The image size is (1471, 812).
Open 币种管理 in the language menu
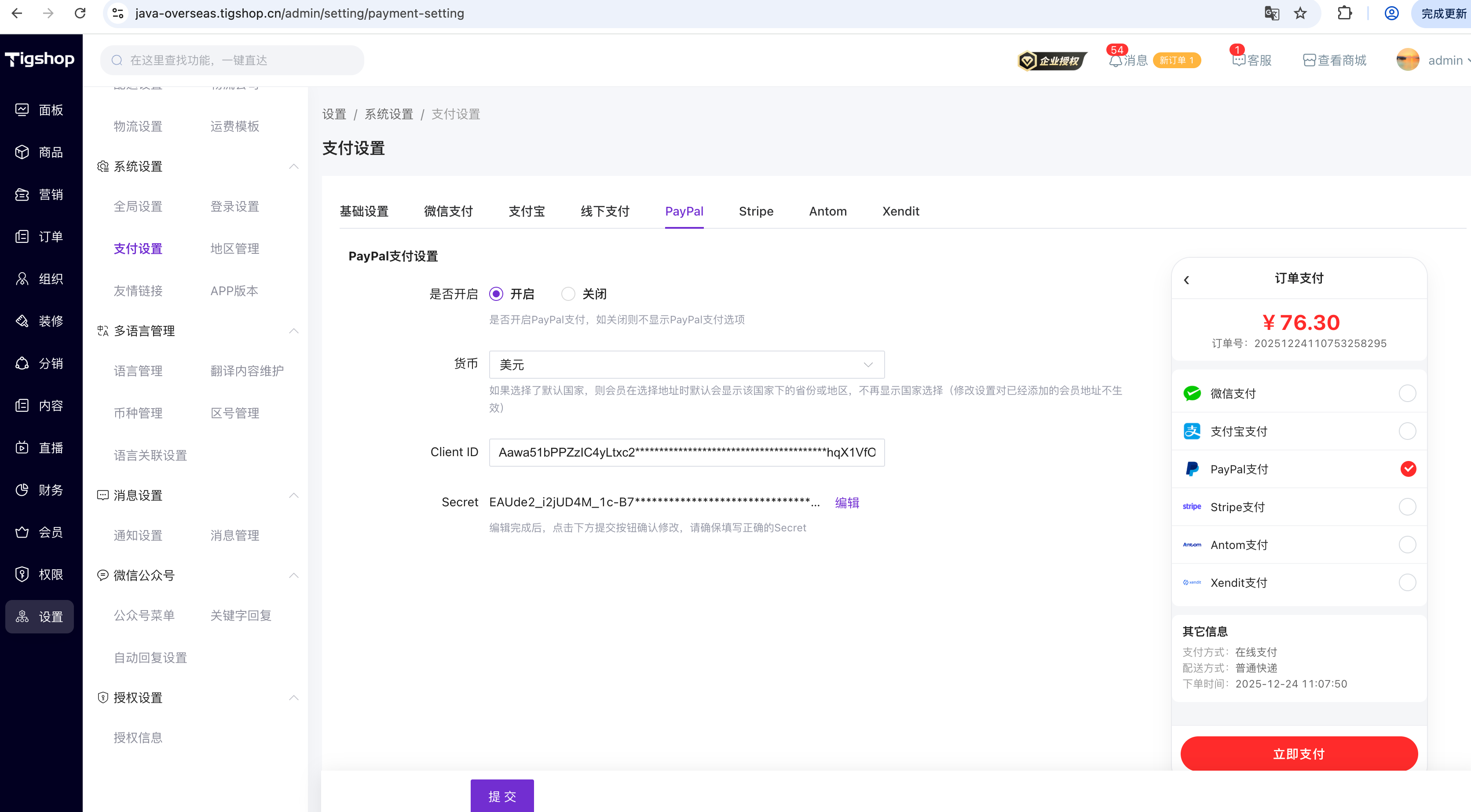tap(138, 413)
